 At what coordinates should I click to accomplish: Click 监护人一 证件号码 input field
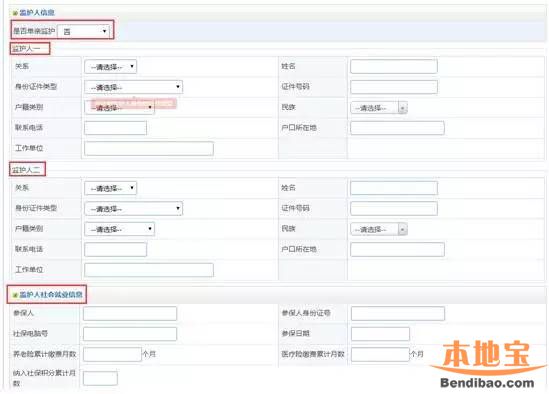[x=394, y=87]
